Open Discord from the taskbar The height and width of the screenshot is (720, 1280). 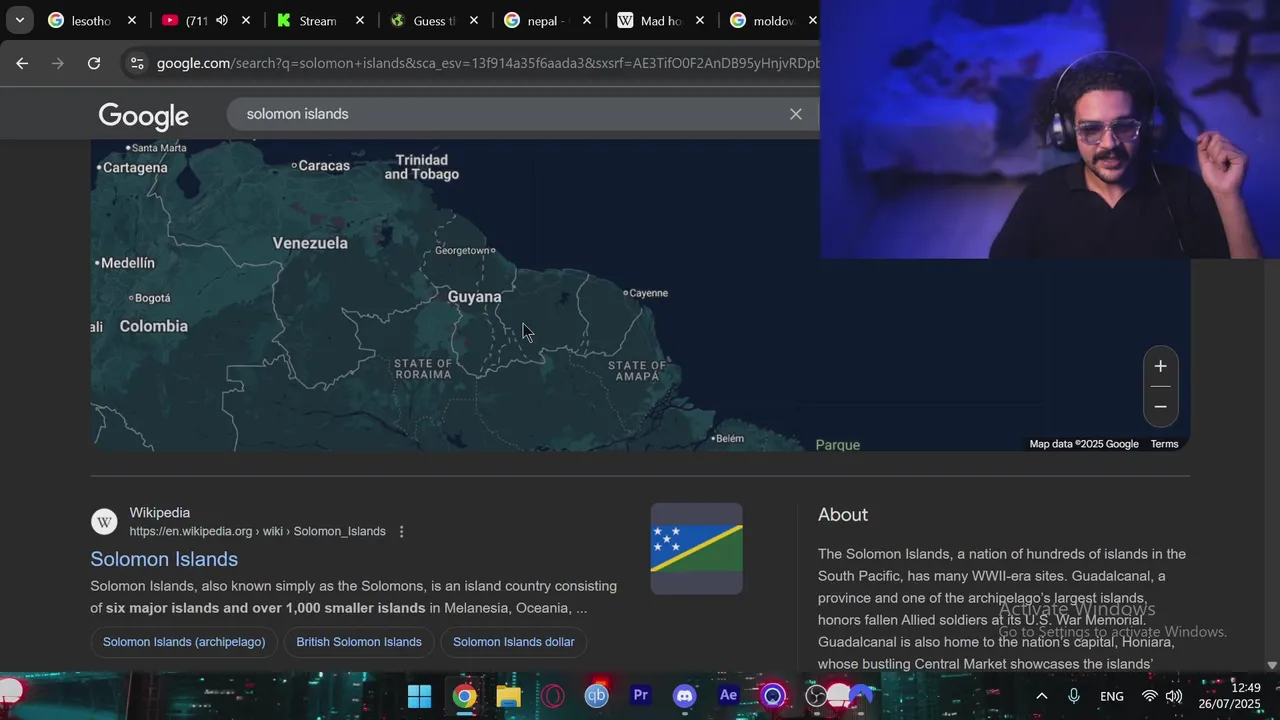point(685,696)
